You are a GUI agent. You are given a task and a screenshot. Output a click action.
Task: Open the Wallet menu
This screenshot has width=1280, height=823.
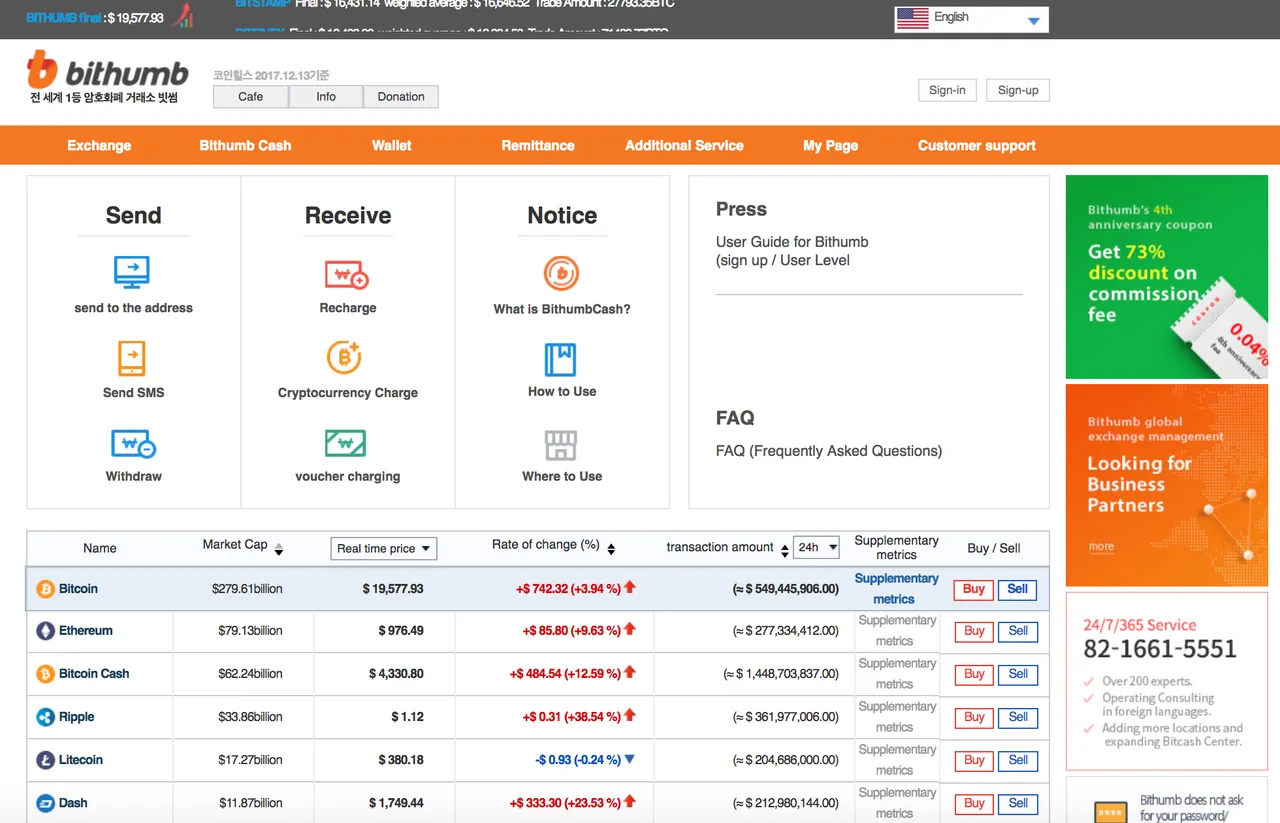coord(392,145)
